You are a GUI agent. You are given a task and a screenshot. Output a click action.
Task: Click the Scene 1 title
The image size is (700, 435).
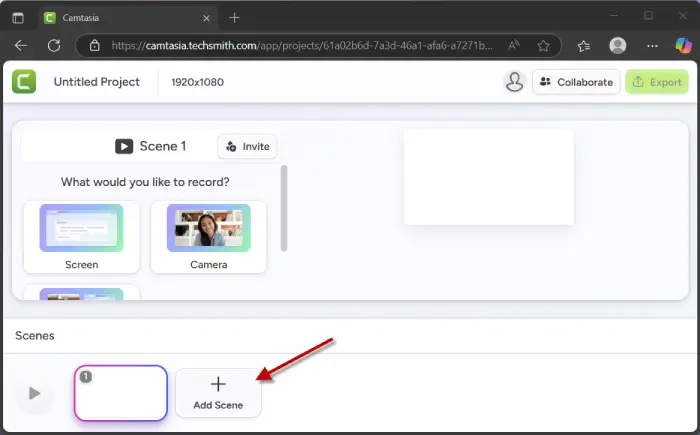tap(162, 146)
